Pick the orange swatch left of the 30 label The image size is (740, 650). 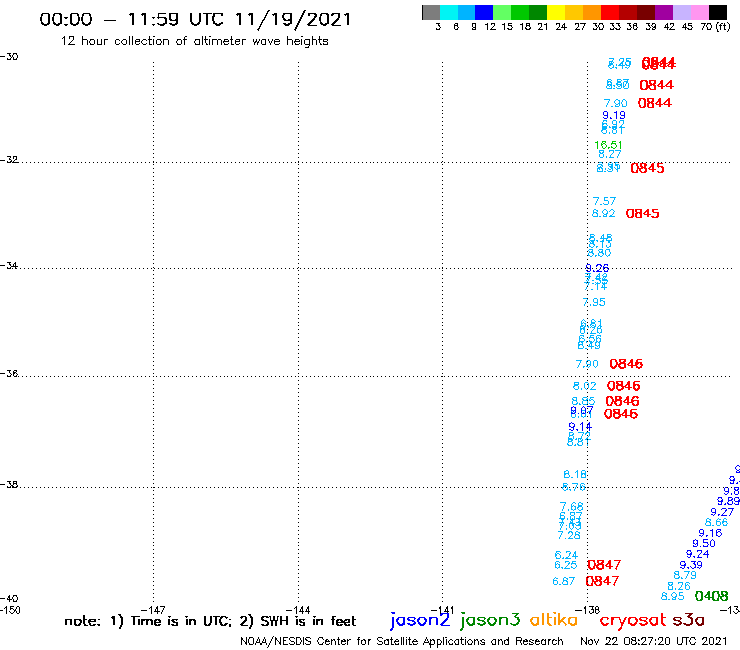pyautogui.click(x=592, y=12)
